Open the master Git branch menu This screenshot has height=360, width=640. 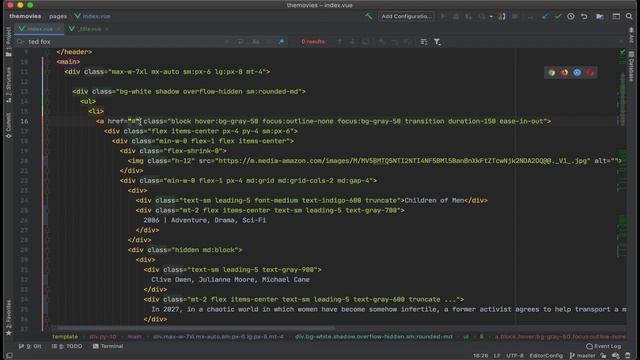click(x=582, y=356)
